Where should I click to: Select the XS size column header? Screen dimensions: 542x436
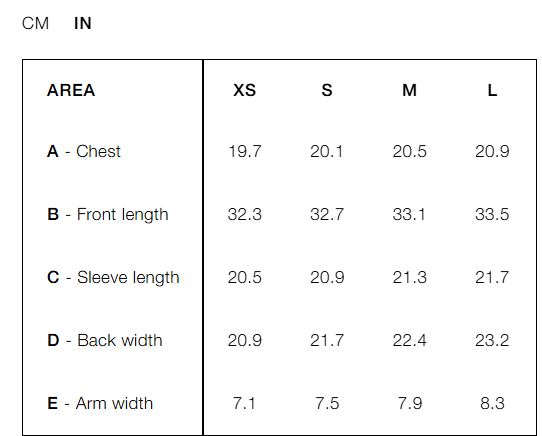pos(244,91)
